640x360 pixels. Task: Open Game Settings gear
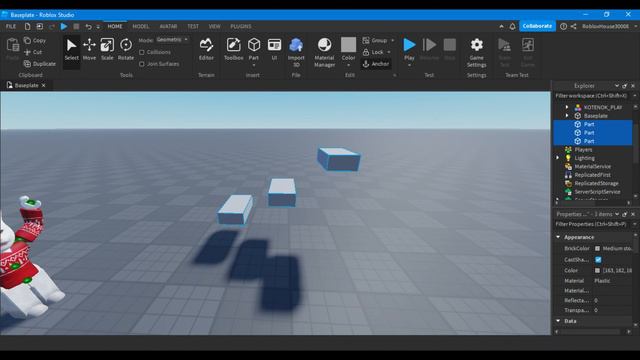point(476,52)
